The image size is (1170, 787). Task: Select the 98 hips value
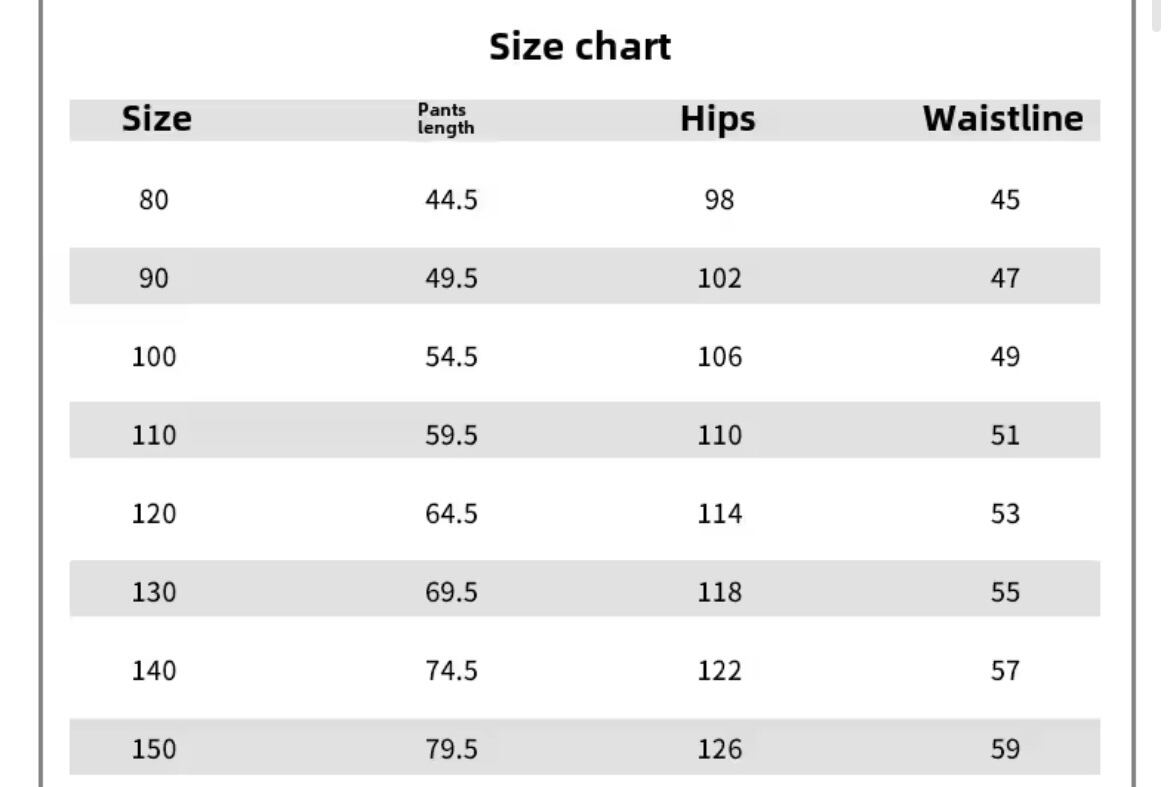click(719, 200)
